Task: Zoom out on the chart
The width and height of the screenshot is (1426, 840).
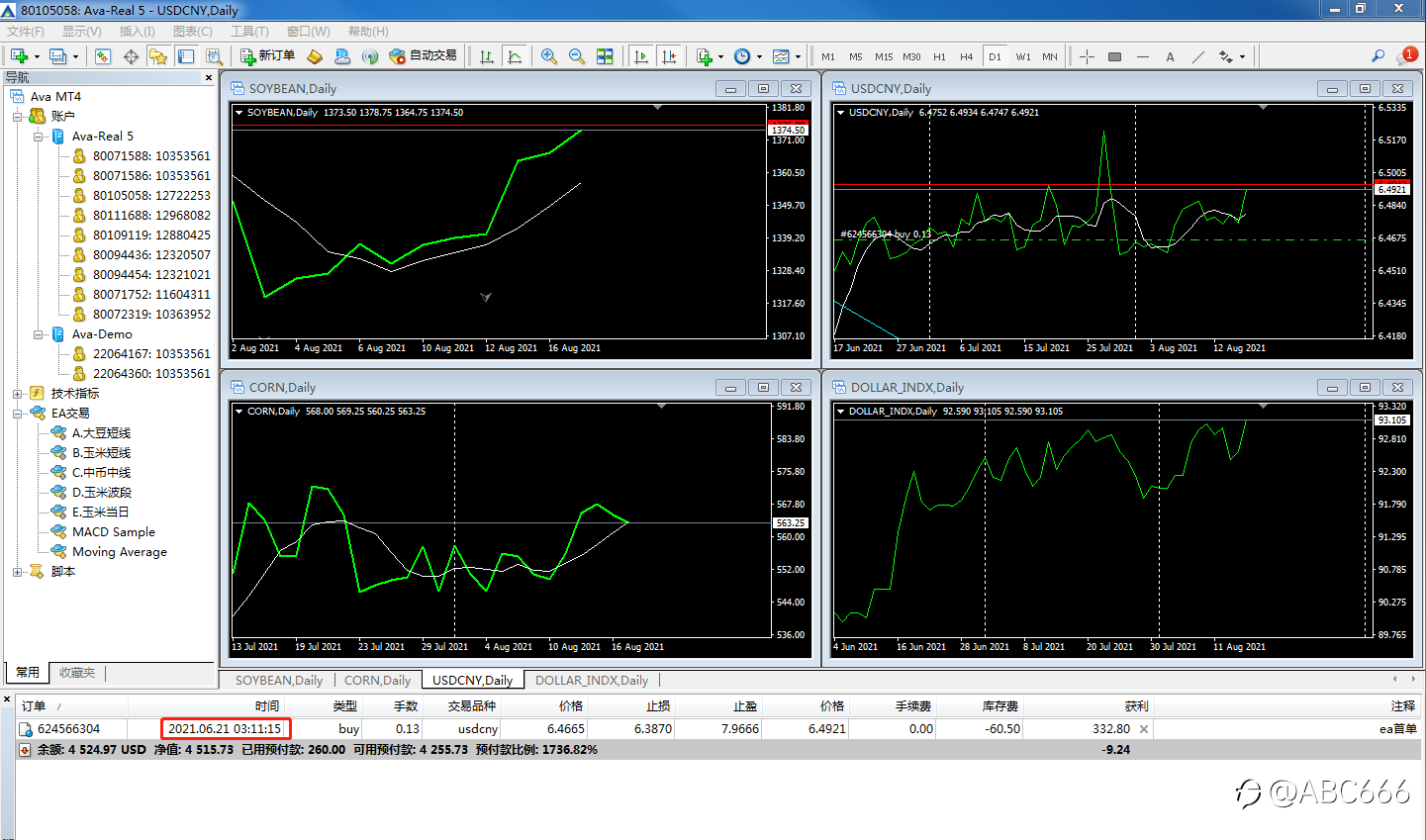Action: click(577, 56)
